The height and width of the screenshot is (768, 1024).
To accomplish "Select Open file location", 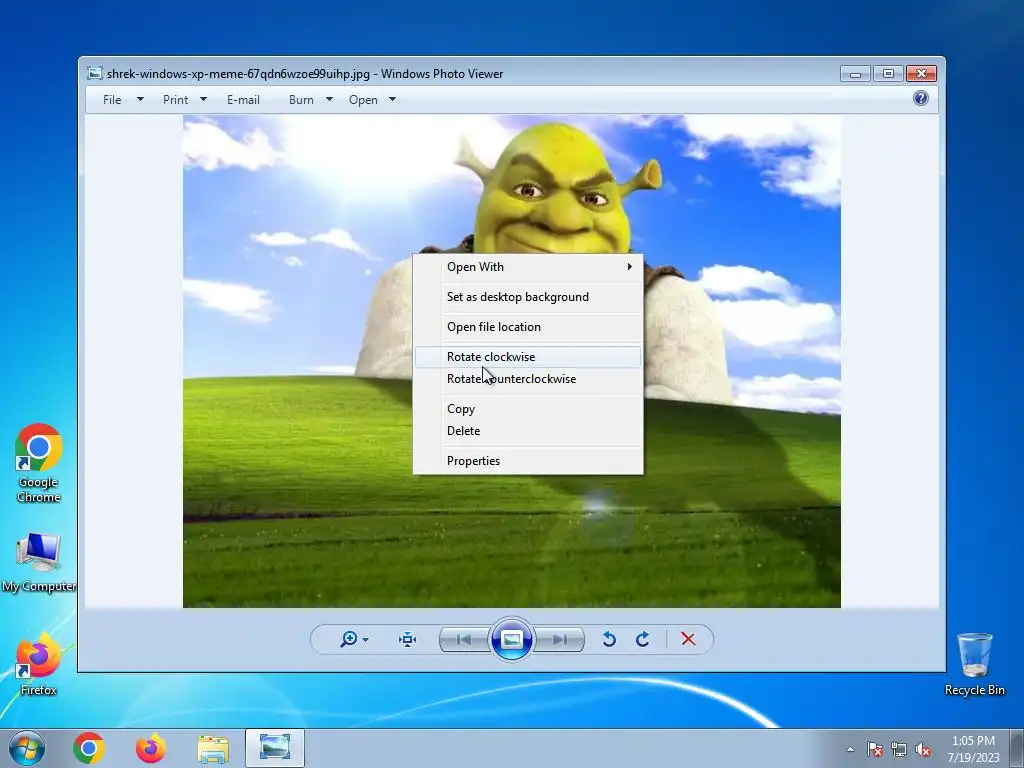I will point(528,327).
